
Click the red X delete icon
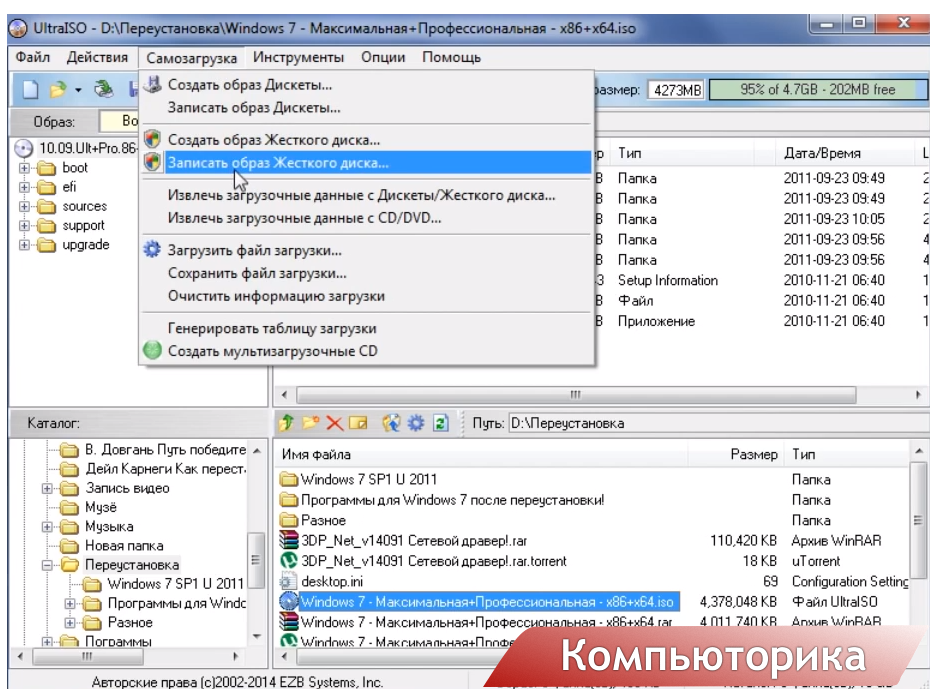point(335,423)
